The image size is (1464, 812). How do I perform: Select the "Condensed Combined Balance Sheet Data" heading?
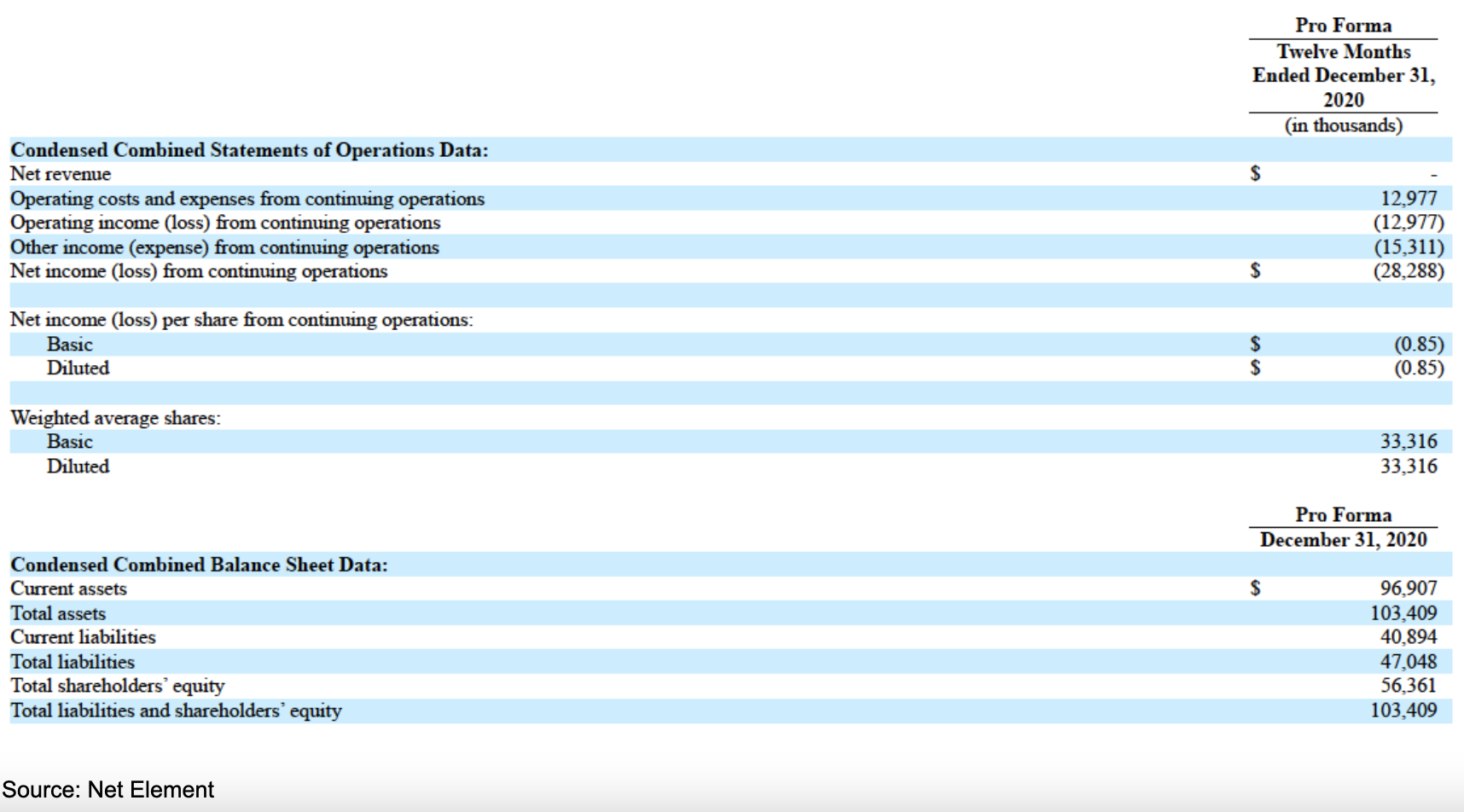point(199,565)
